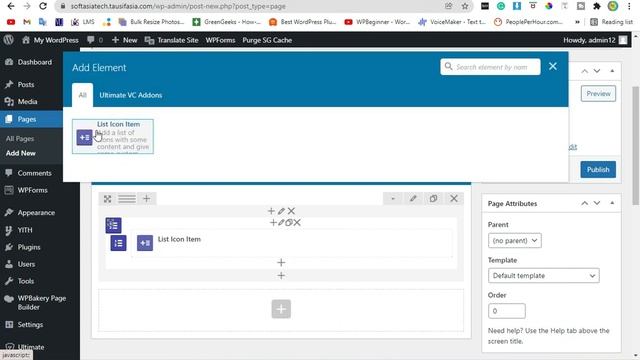Image resolution: width=640 pixels, height=360 pixels.
Task: Move Publish panel up arrow
Action: click(584, 71)
